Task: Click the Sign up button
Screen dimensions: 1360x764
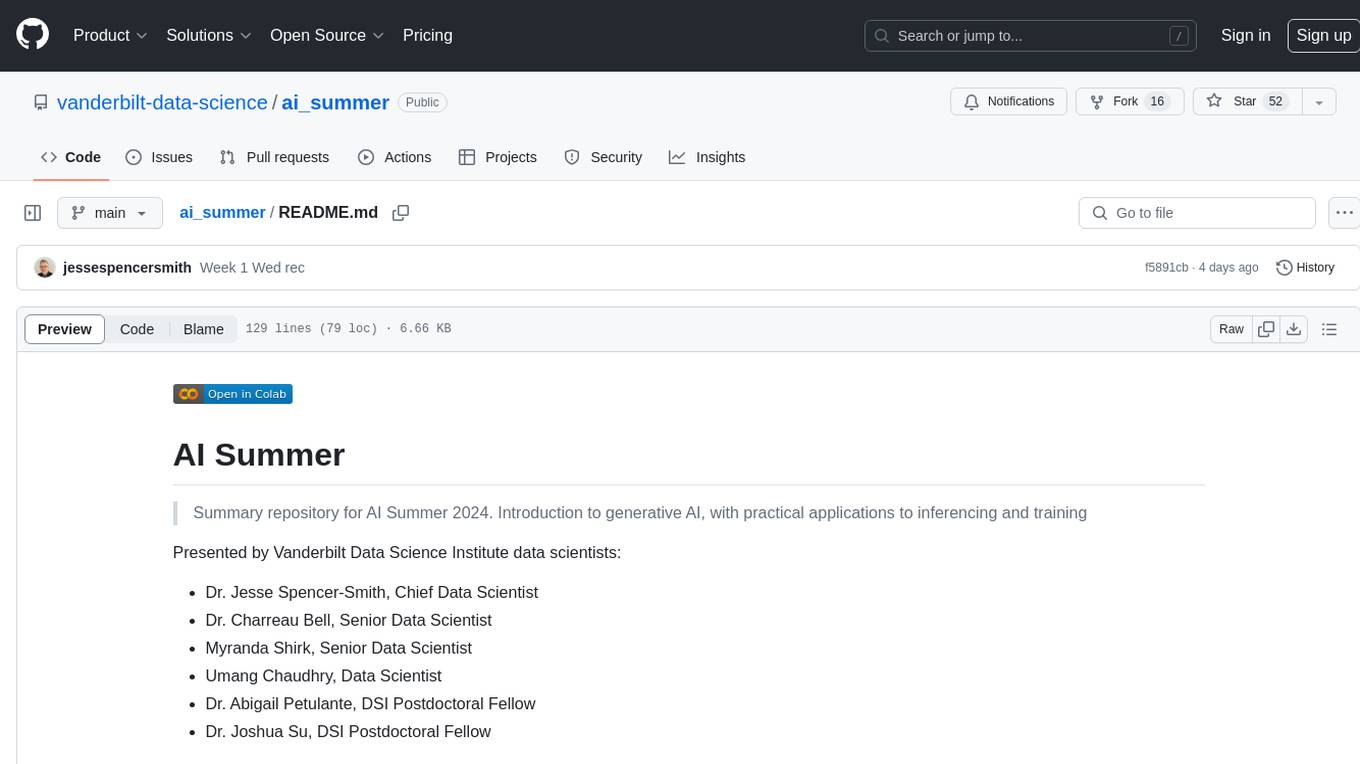Action: [x=1323, y=35]
